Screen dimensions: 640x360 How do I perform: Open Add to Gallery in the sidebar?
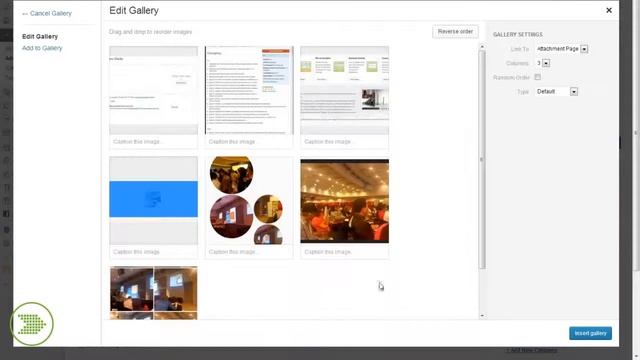point(42,48)
